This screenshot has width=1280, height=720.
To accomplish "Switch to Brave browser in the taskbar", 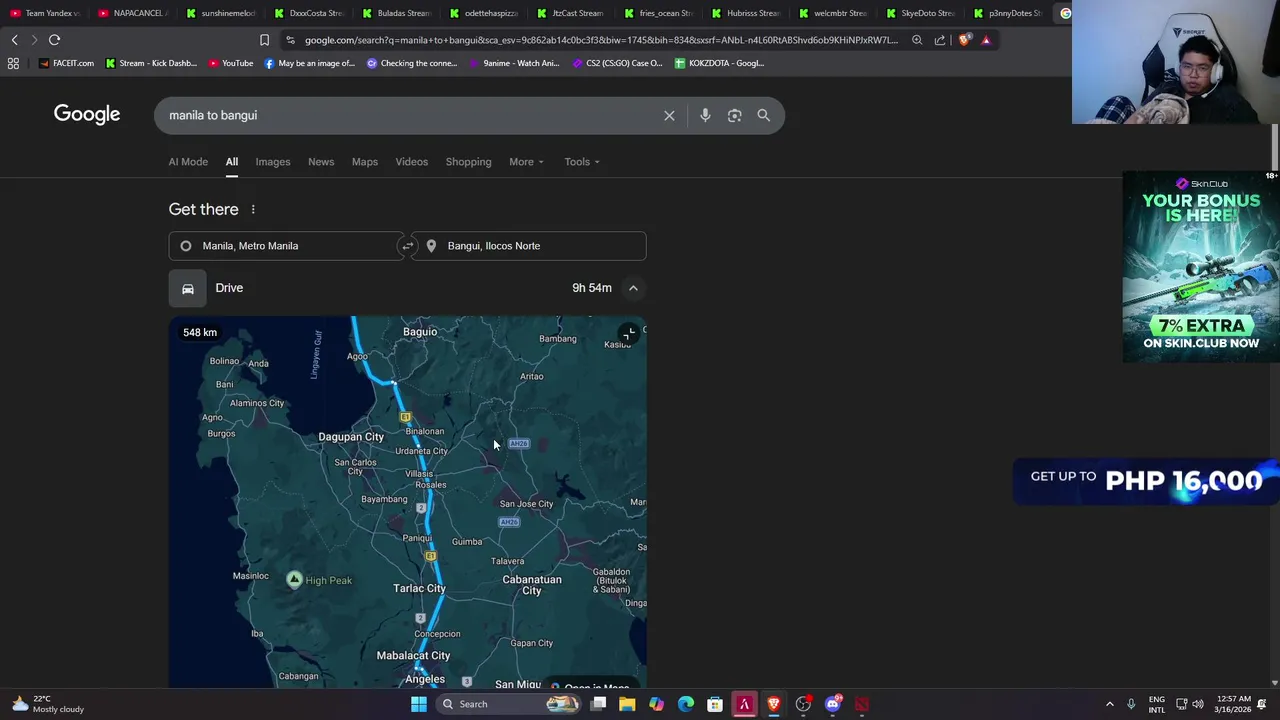I will point(773,704).
